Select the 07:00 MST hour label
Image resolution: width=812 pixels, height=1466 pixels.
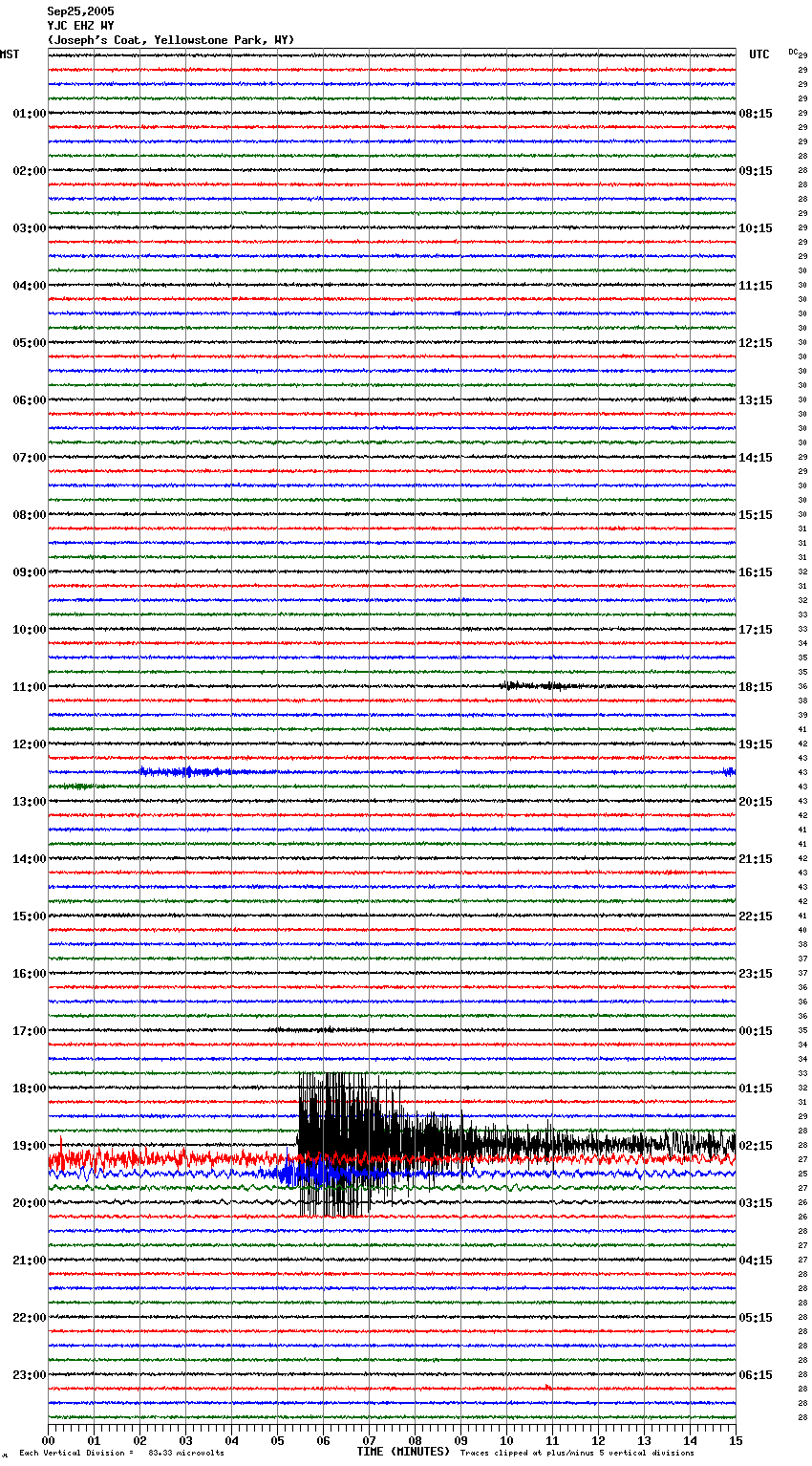(x=30, y=458)
